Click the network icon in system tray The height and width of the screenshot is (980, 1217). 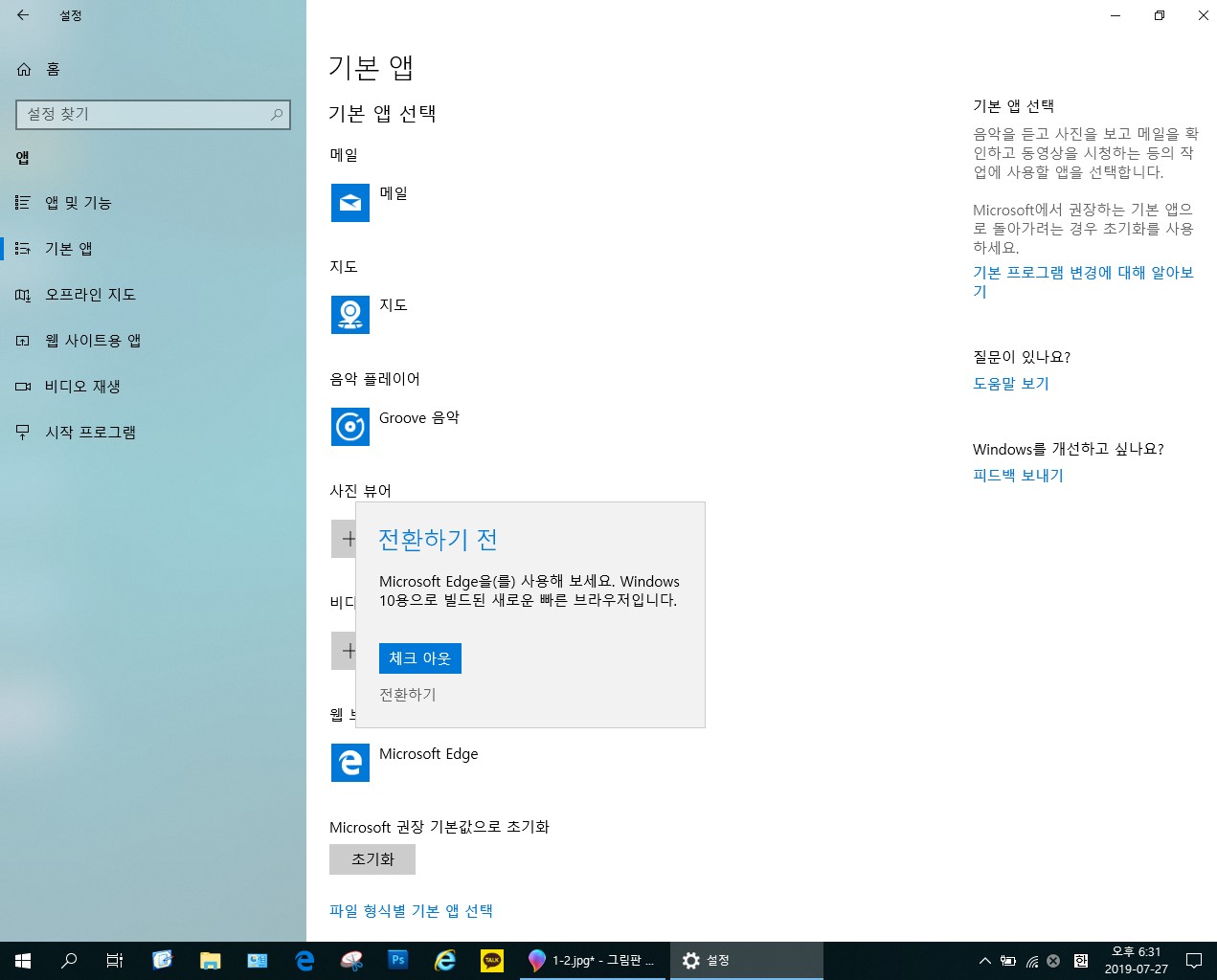click(1032, 961)
